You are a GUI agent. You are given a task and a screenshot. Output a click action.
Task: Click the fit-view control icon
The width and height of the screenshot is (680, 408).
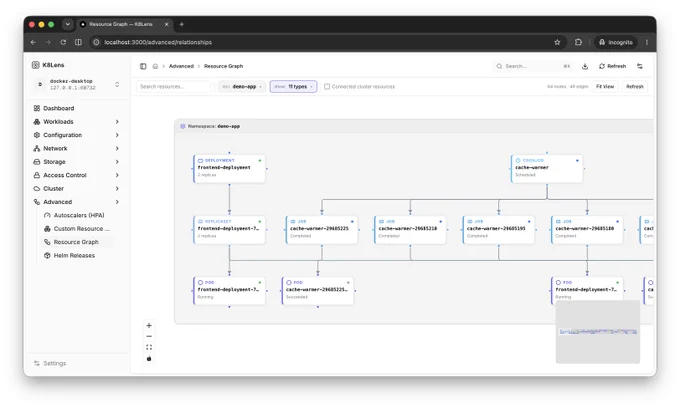click(149, 348)
